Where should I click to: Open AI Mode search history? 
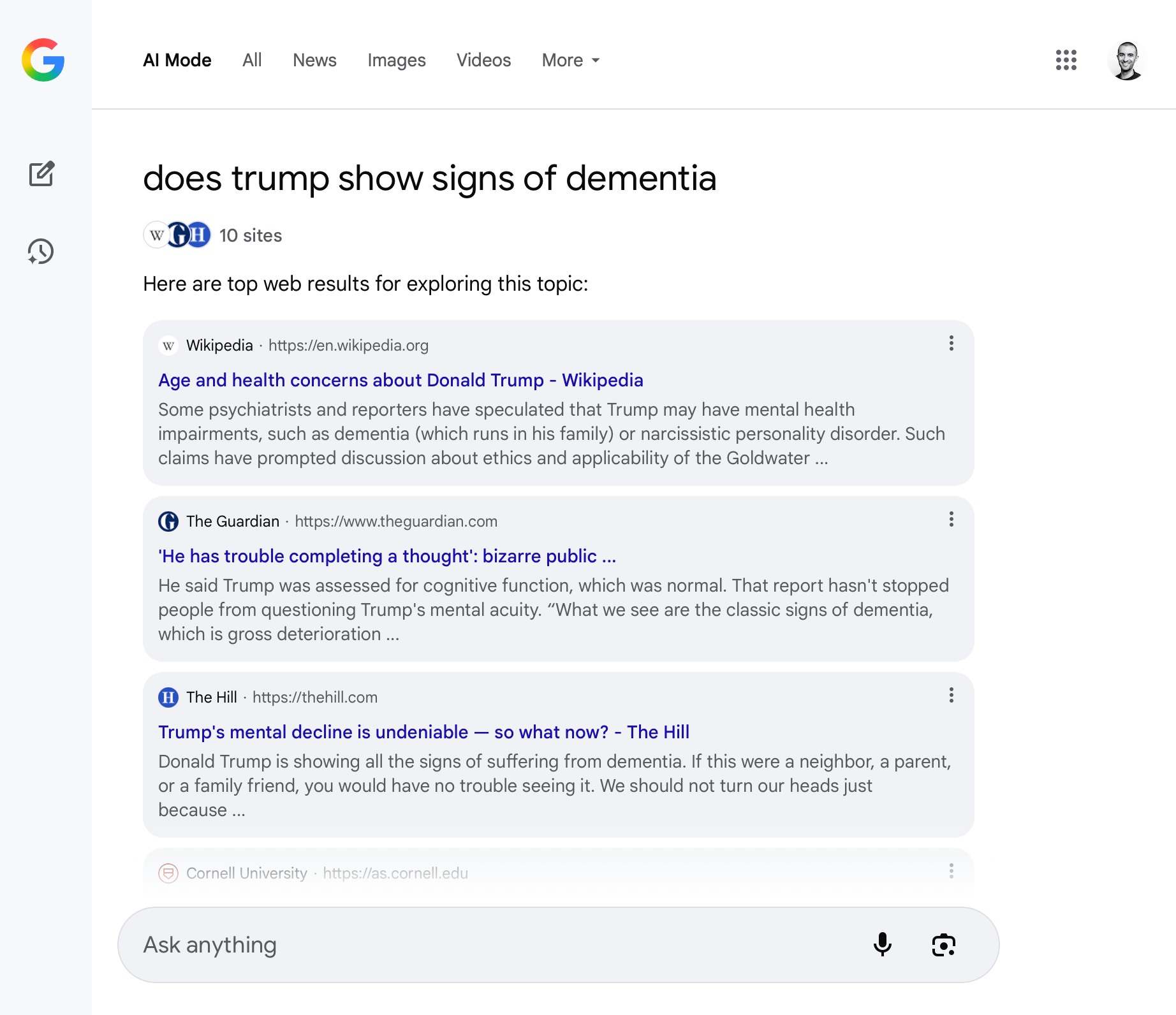pyautogui.click(x=41, y=251)
